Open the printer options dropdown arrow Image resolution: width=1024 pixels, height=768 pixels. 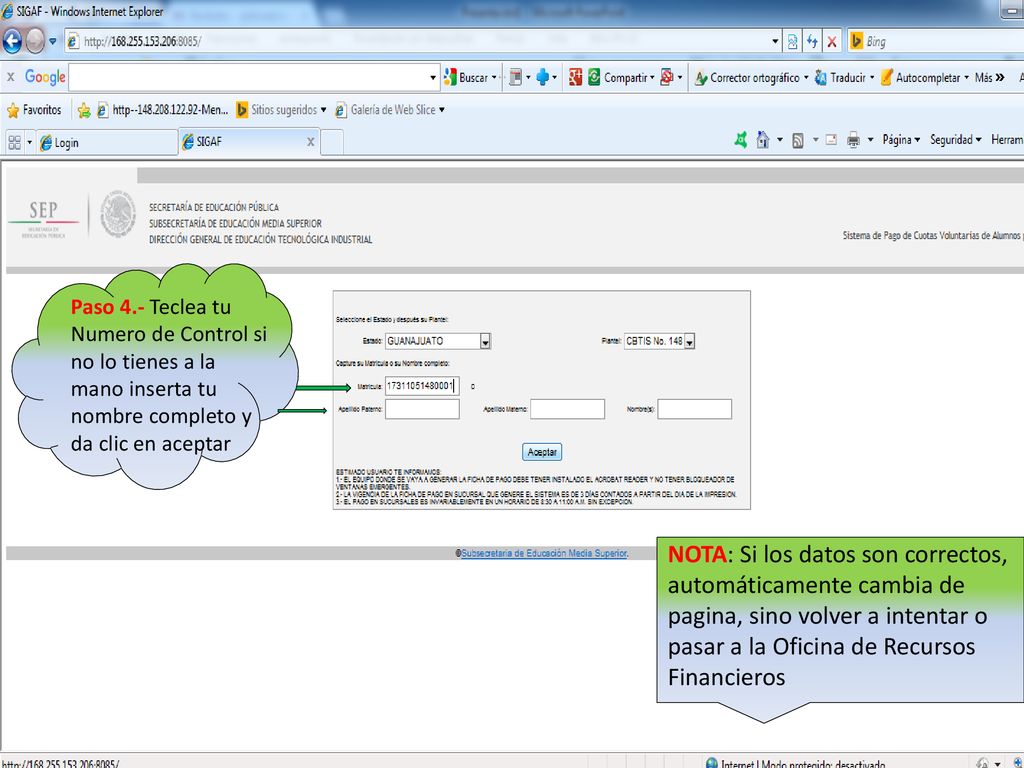(870, 140)
